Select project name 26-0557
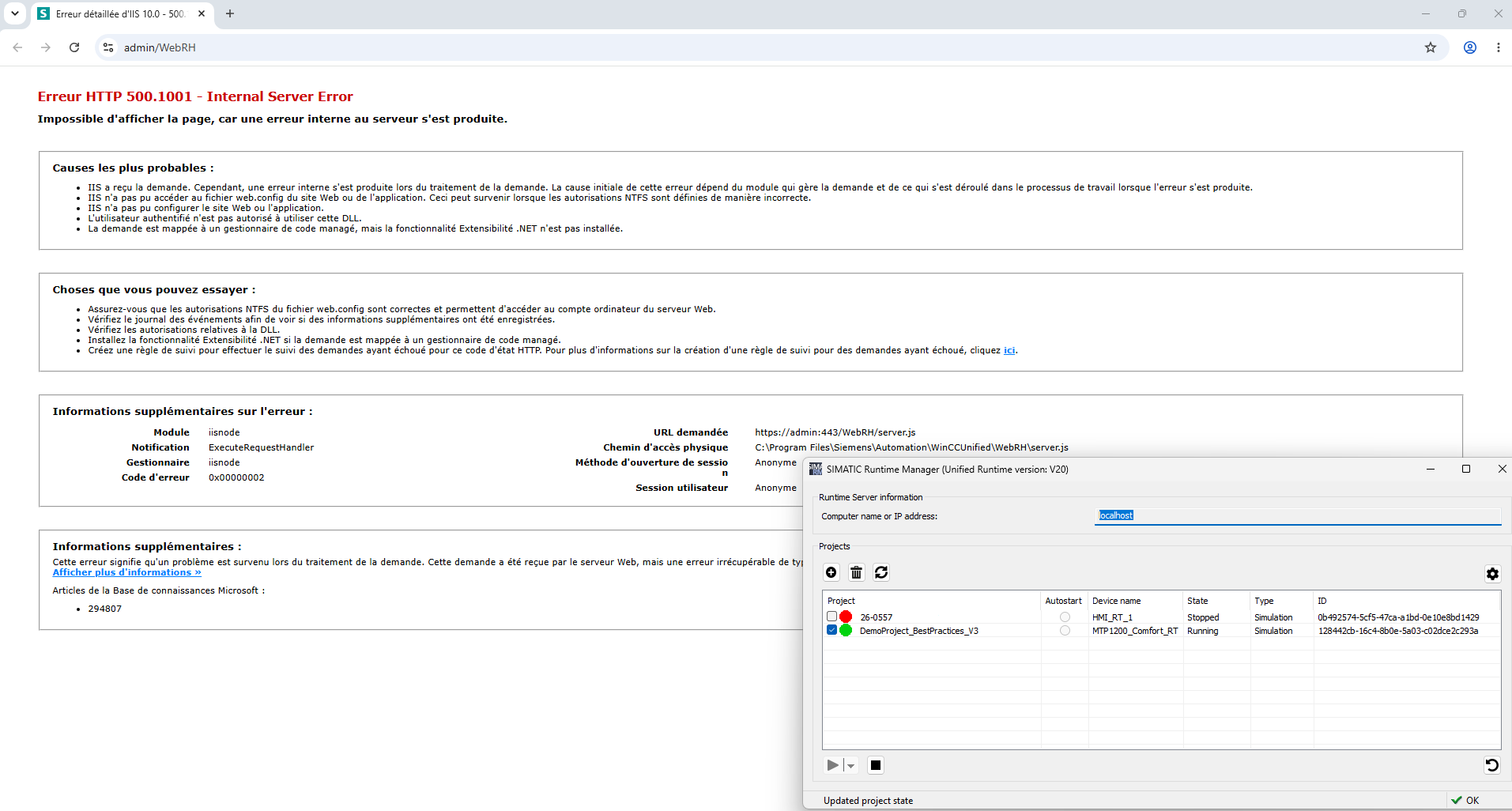The height and width of the screenshot is (811, 1512). click(876, 617)
